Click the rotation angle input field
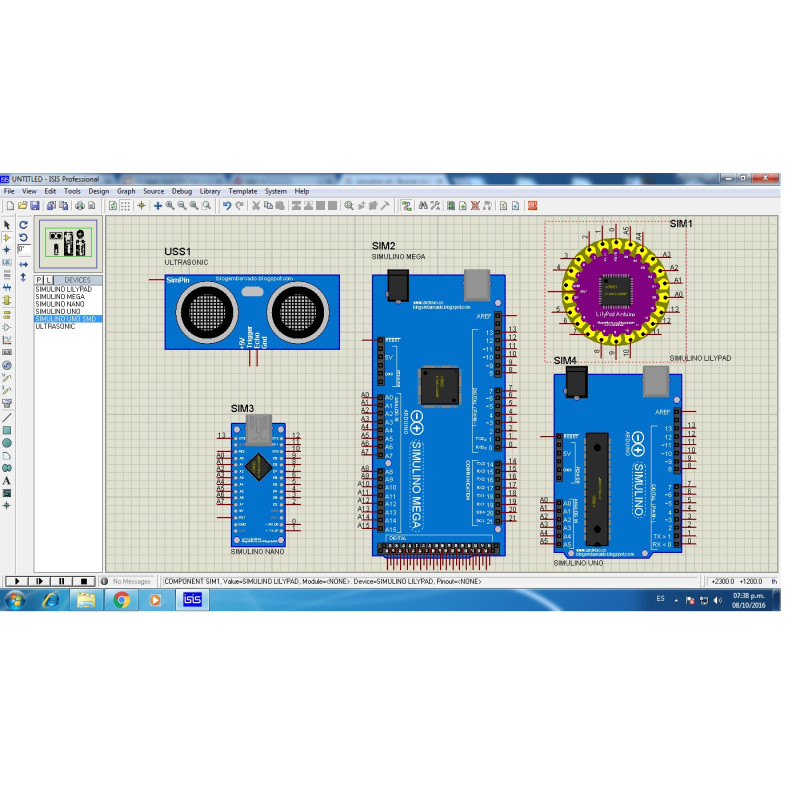 point(23,249)
